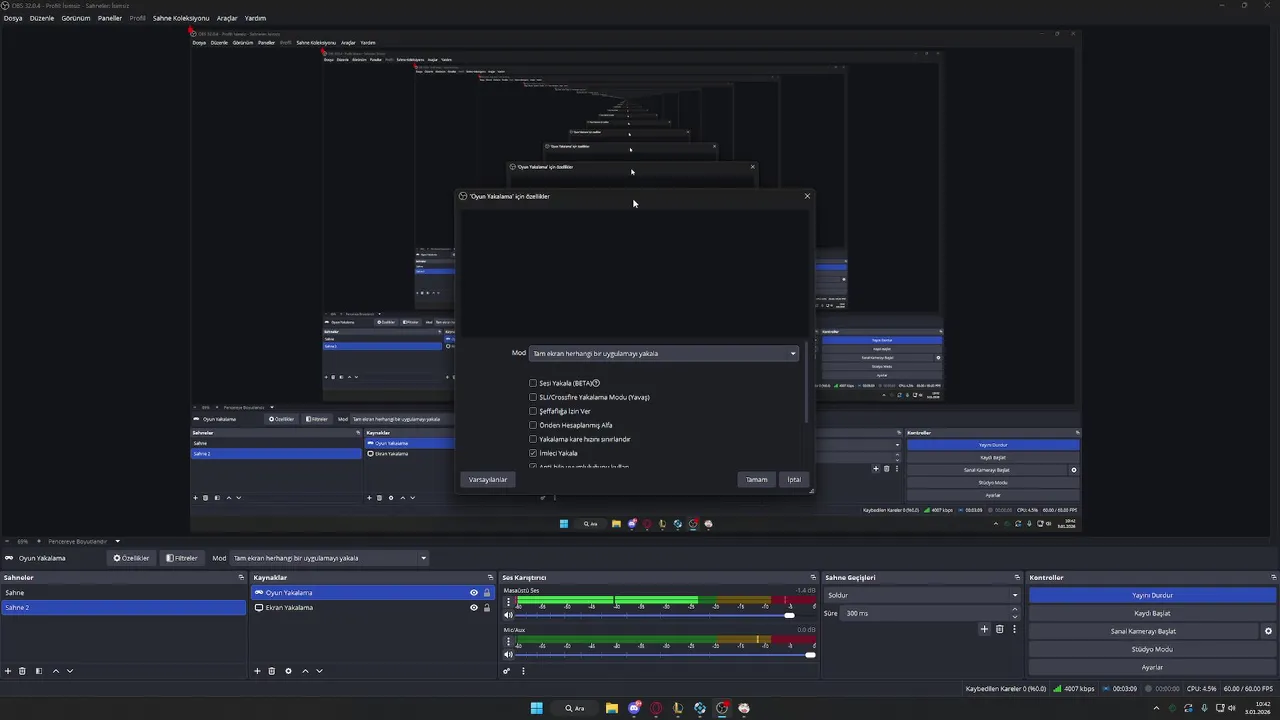
Task: Hide Ekran Yakalama source via eye icon
Action: (474, 608)
